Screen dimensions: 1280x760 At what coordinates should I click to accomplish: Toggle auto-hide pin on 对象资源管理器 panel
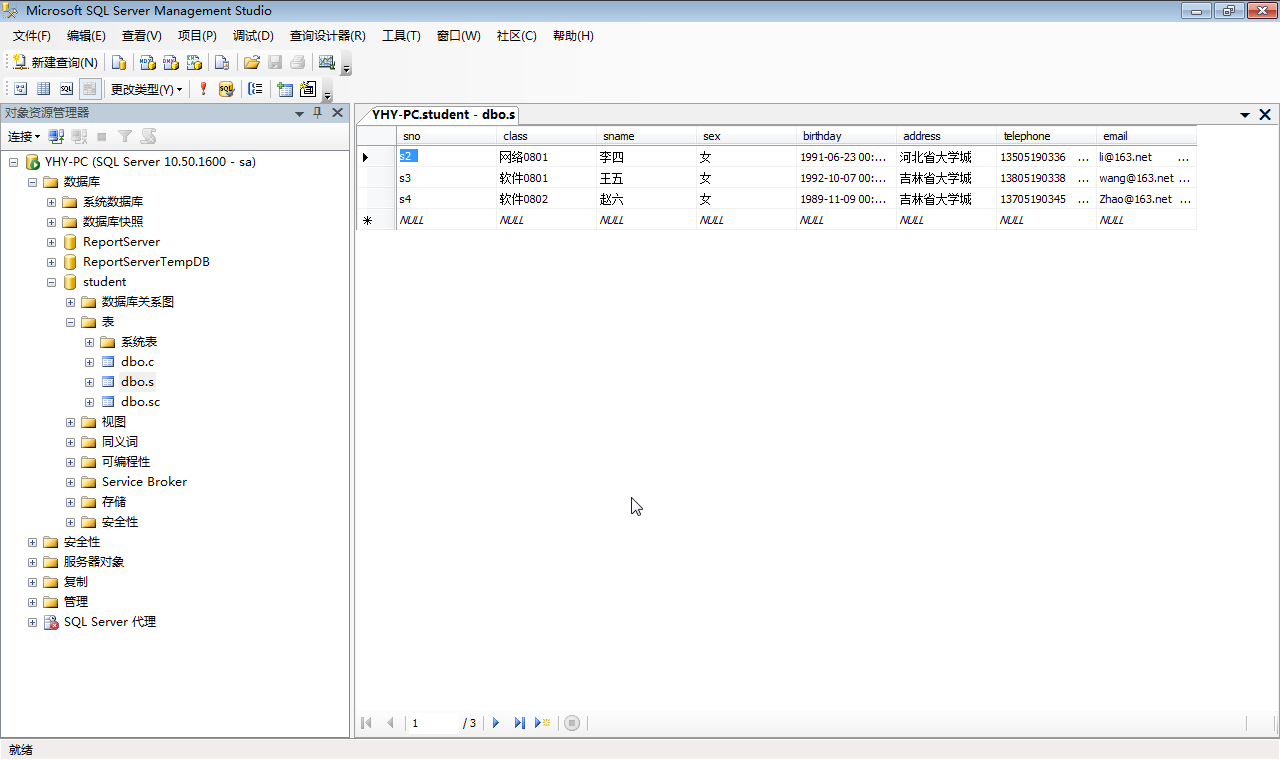coord(318,113)
